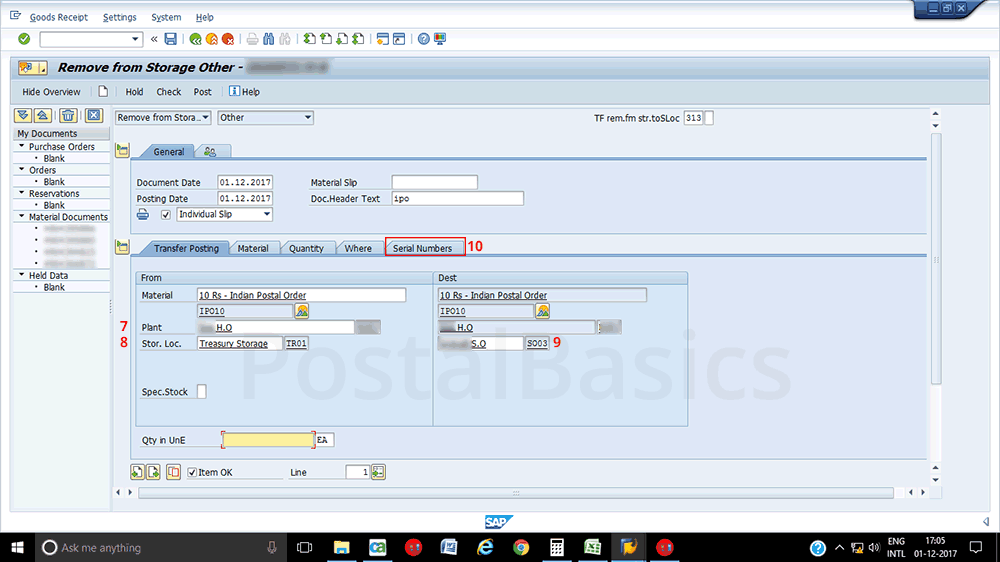
Task: Click the Customize Local Layout monitor icon
Action: click(x=440, y=39)
